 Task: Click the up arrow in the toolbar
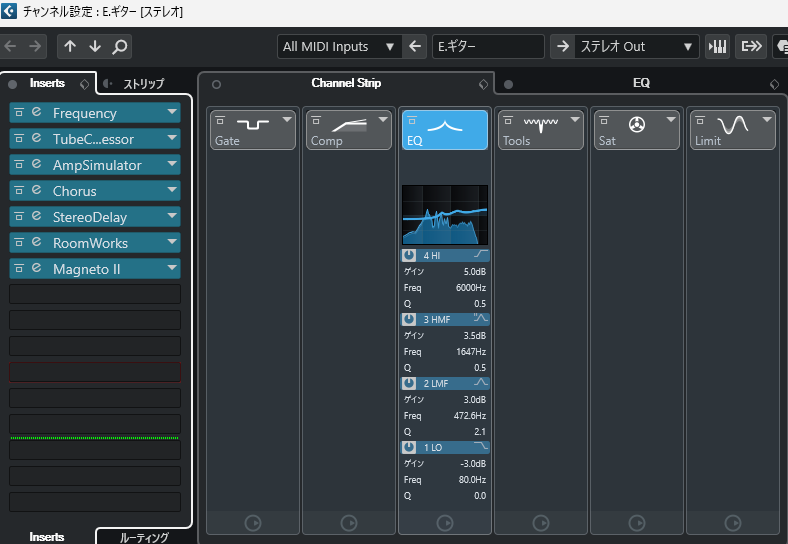point(70,46)
